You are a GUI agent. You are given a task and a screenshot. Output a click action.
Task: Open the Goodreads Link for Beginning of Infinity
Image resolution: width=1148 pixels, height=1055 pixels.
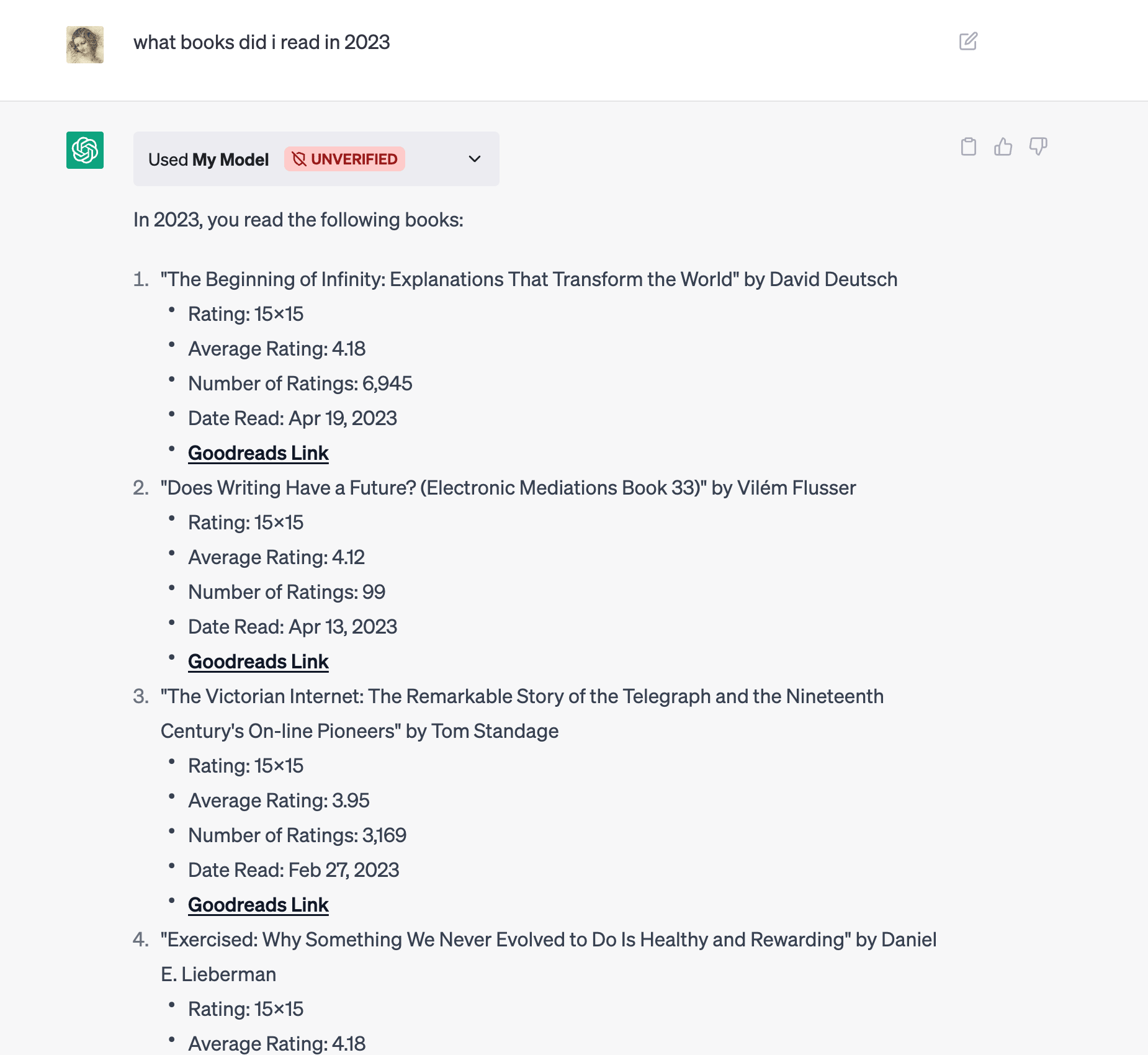click(258, 452)
